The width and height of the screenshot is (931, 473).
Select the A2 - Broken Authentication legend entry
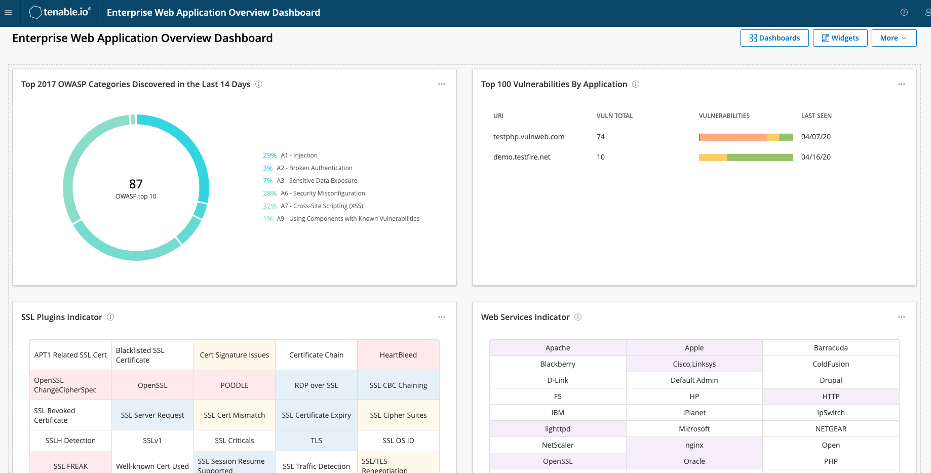pos(307,168)
